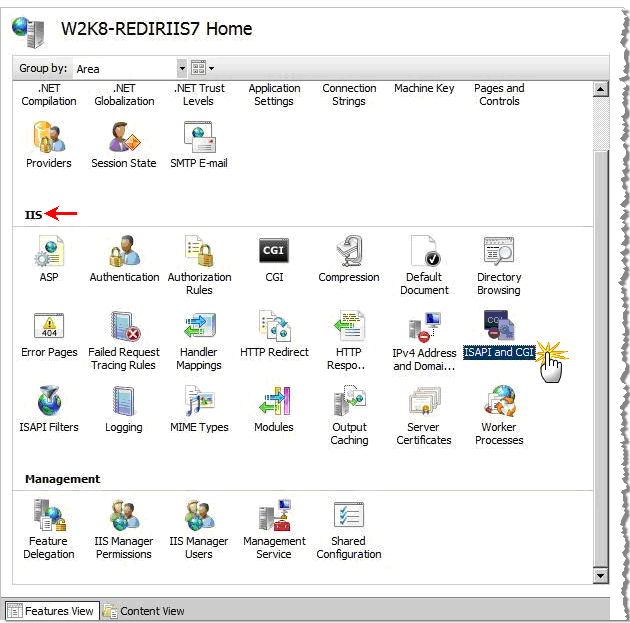Click the IIS group header
Image resolution: width=630 pixels, height=623 pixels.
(33, 215)
